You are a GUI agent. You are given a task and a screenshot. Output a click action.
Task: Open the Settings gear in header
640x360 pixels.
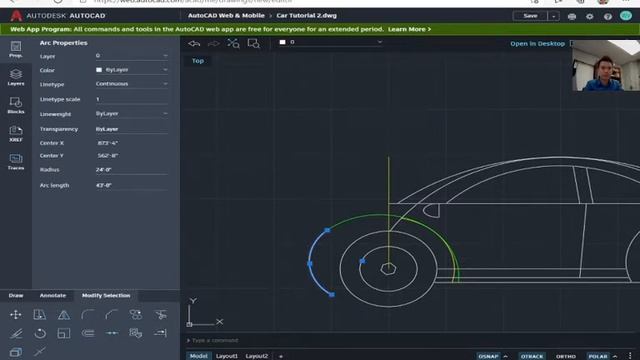(590, 16)
